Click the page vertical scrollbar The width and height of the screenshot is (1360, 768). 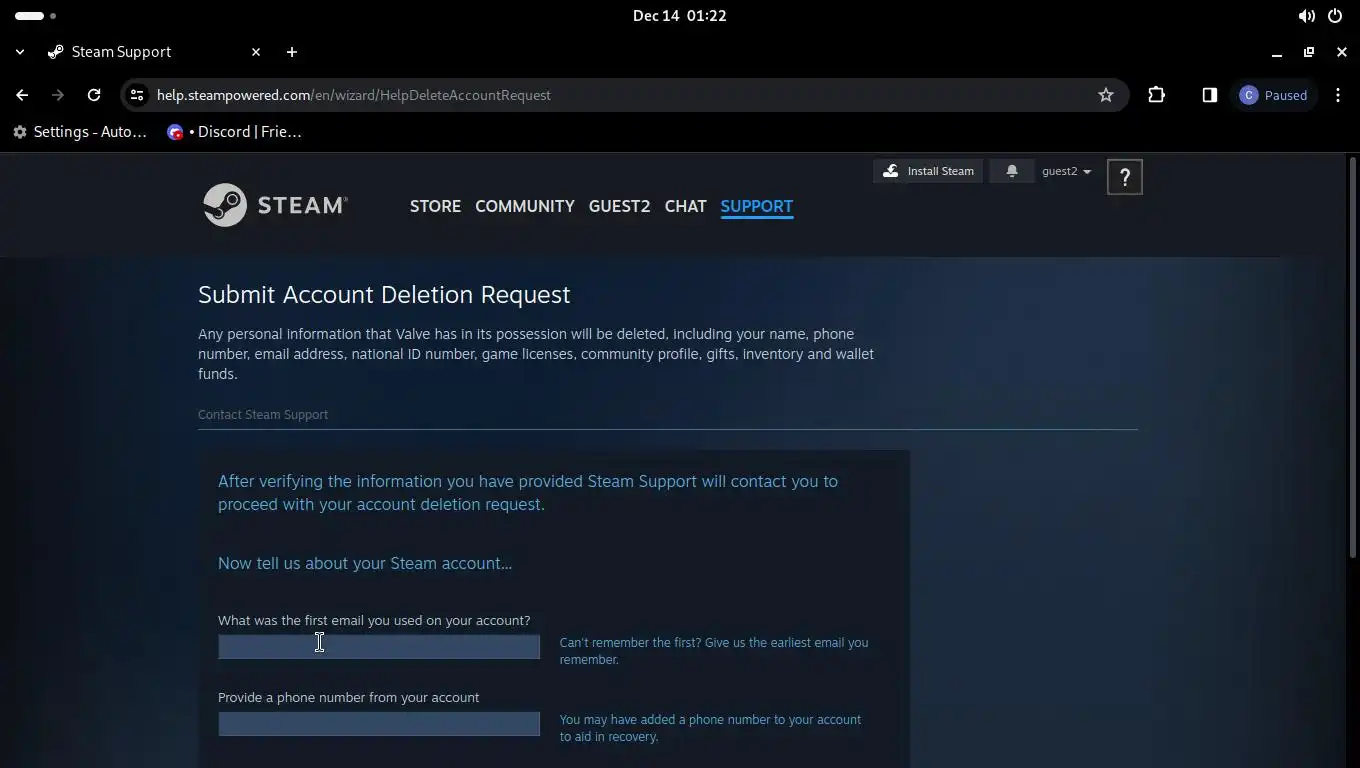[1354, 358]
